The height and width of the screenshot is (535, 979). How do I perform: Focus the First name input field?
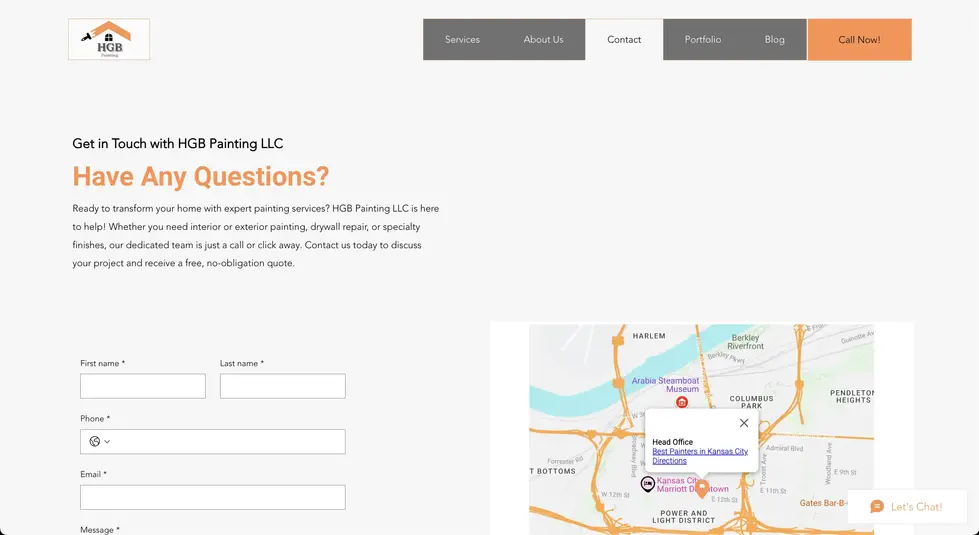142,386
